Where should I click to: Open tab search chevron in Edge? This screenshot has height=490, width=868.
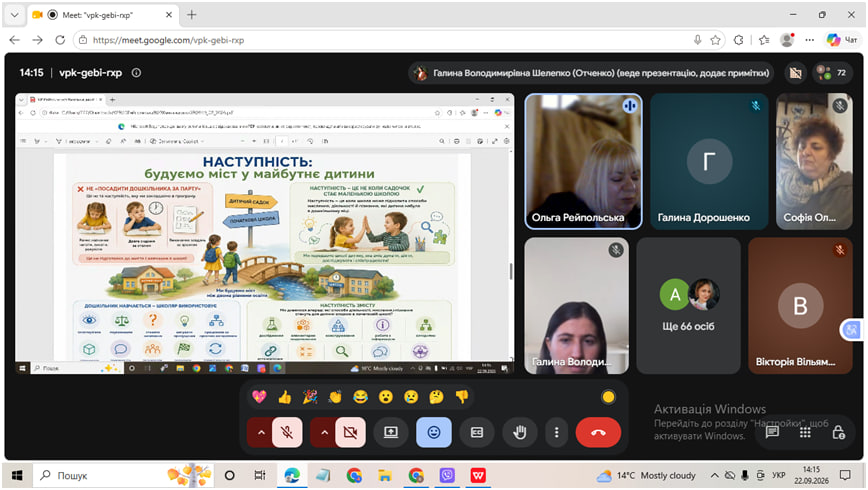pos(14,15)
